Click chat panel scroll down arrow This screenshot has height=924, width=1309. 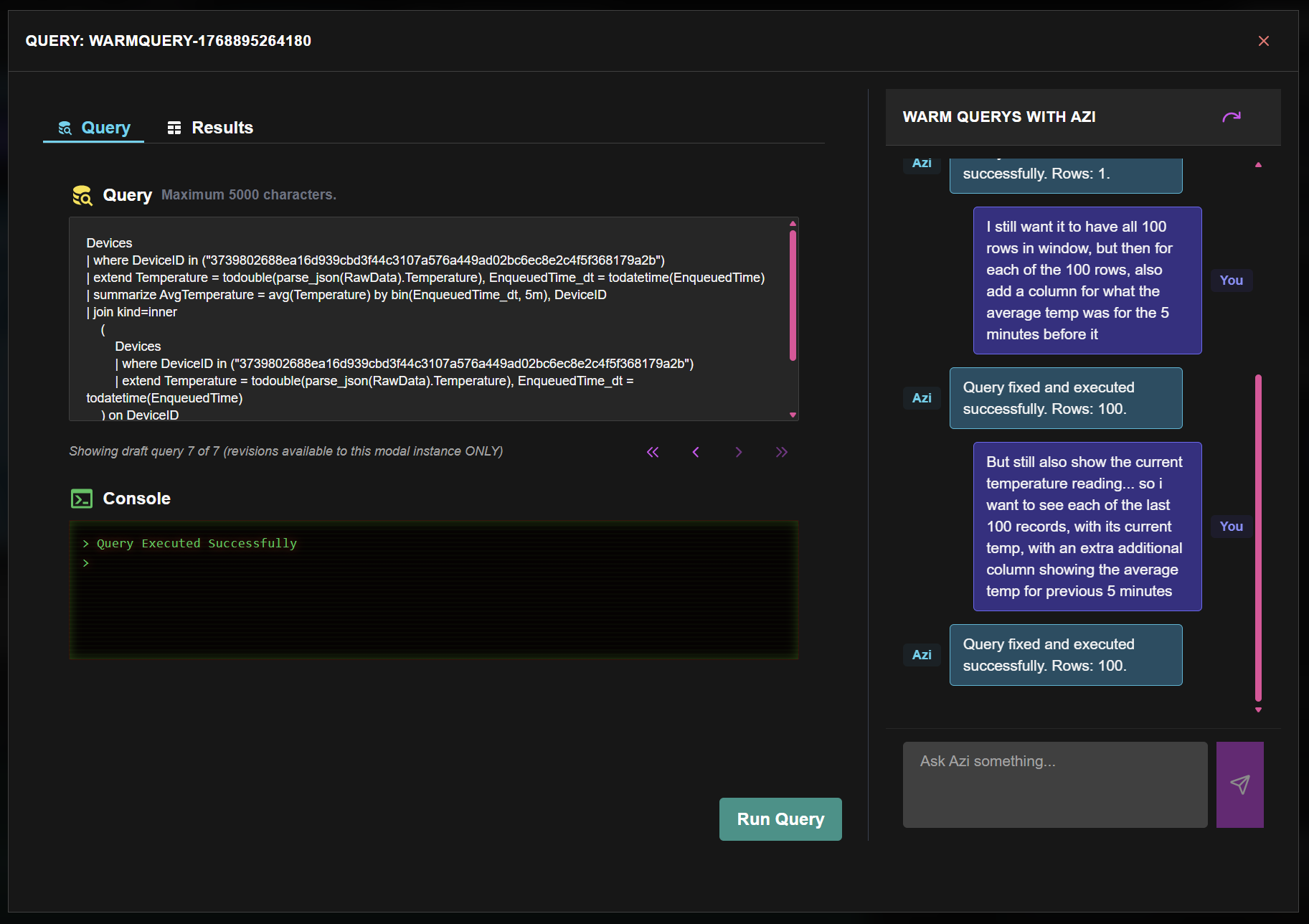tap(1258, 709)
